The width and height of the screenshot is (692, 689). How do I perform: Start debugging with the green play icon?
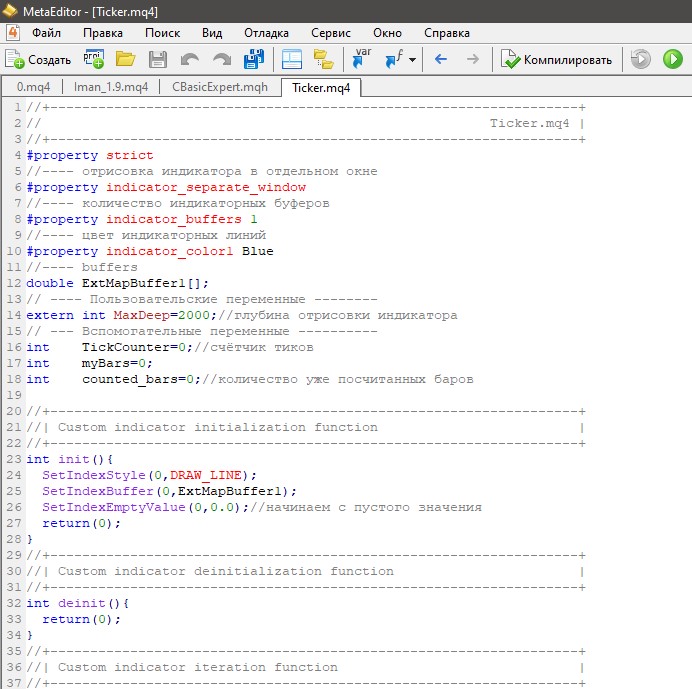[672, 59]
